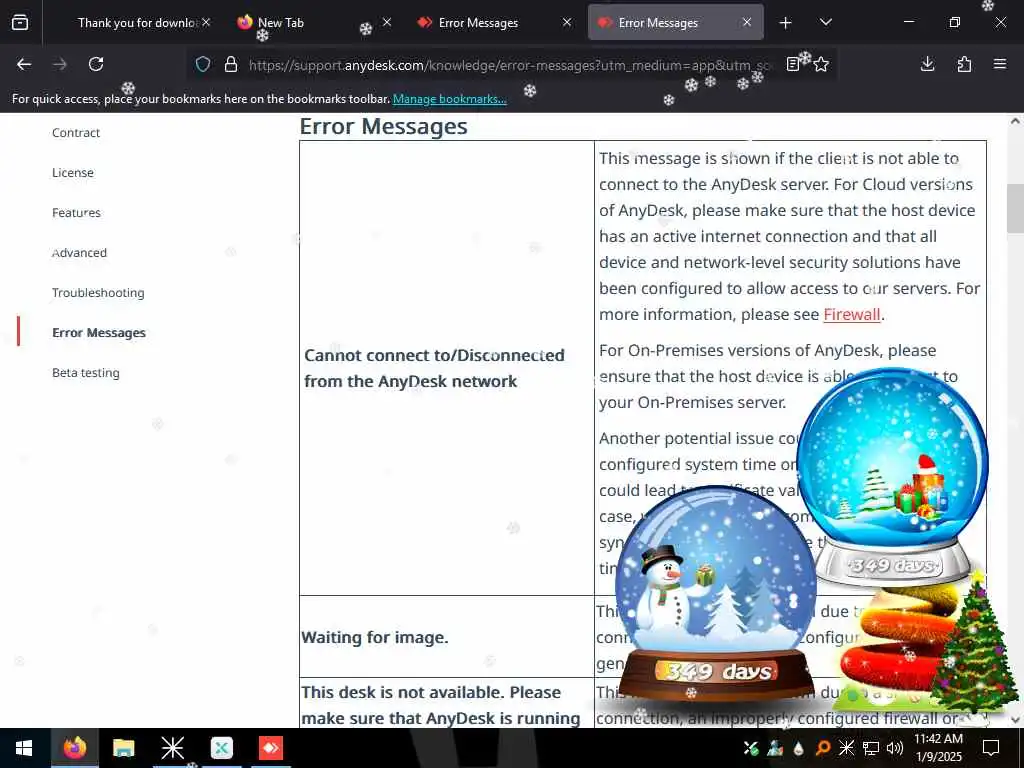
Task: Select Error Messages in the sidebar
Action: 99,332
